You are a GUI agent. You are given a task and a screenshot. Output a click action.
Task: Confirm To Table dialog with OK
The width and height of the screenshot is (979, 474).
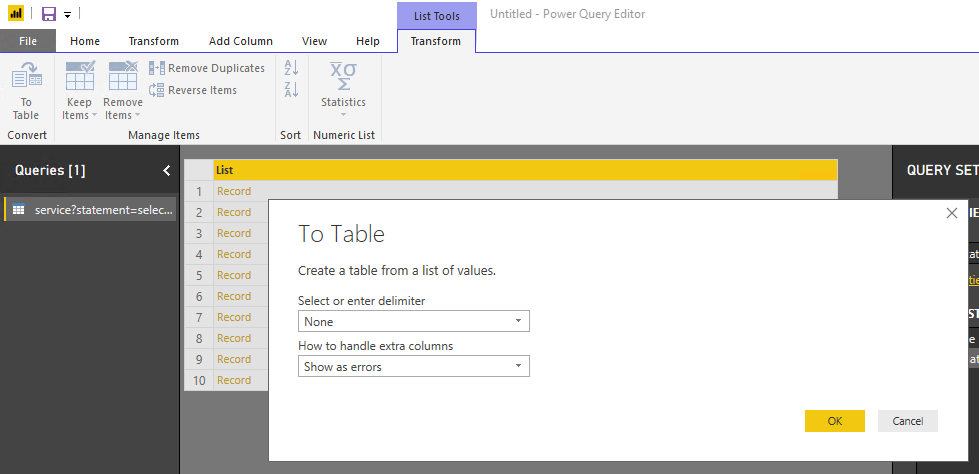click(835, 421)
